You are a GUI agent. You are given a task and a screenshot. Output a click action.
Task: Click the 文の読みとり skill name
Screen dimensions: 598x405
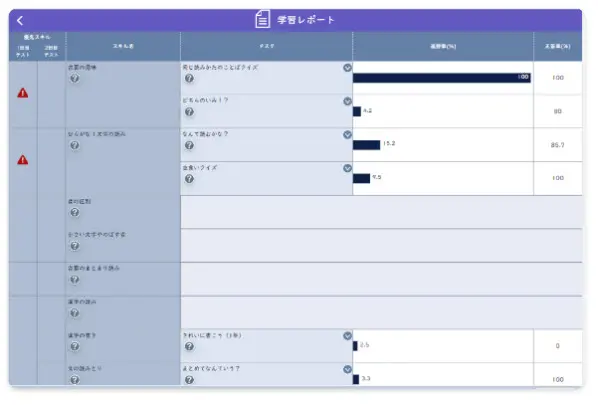[85, 368]
